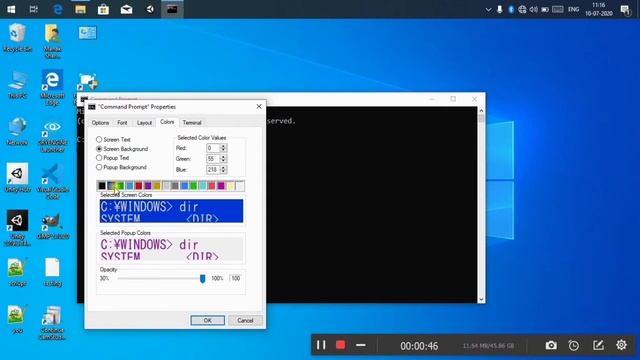The image size is (640, 360).
Task: Select the Screen Text radio button
Action: [99, 140]
